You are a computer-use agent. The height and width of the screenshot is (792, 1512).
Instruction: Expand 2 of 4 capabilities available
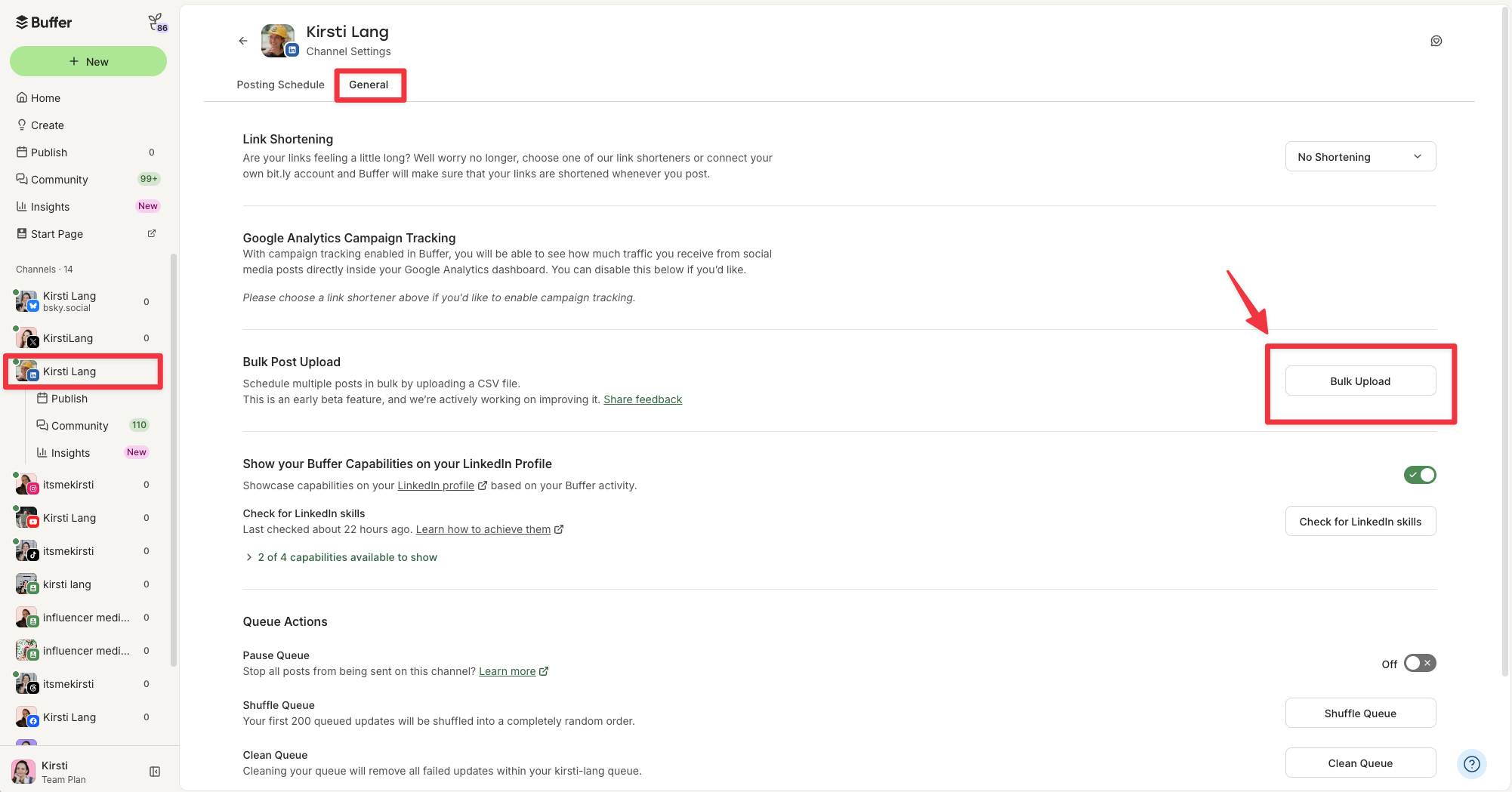click(341, 557)
